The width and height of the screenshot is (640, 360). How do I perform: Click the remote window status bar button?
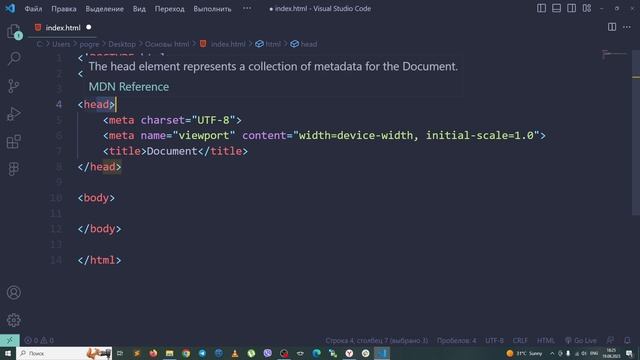coord(9,340)
